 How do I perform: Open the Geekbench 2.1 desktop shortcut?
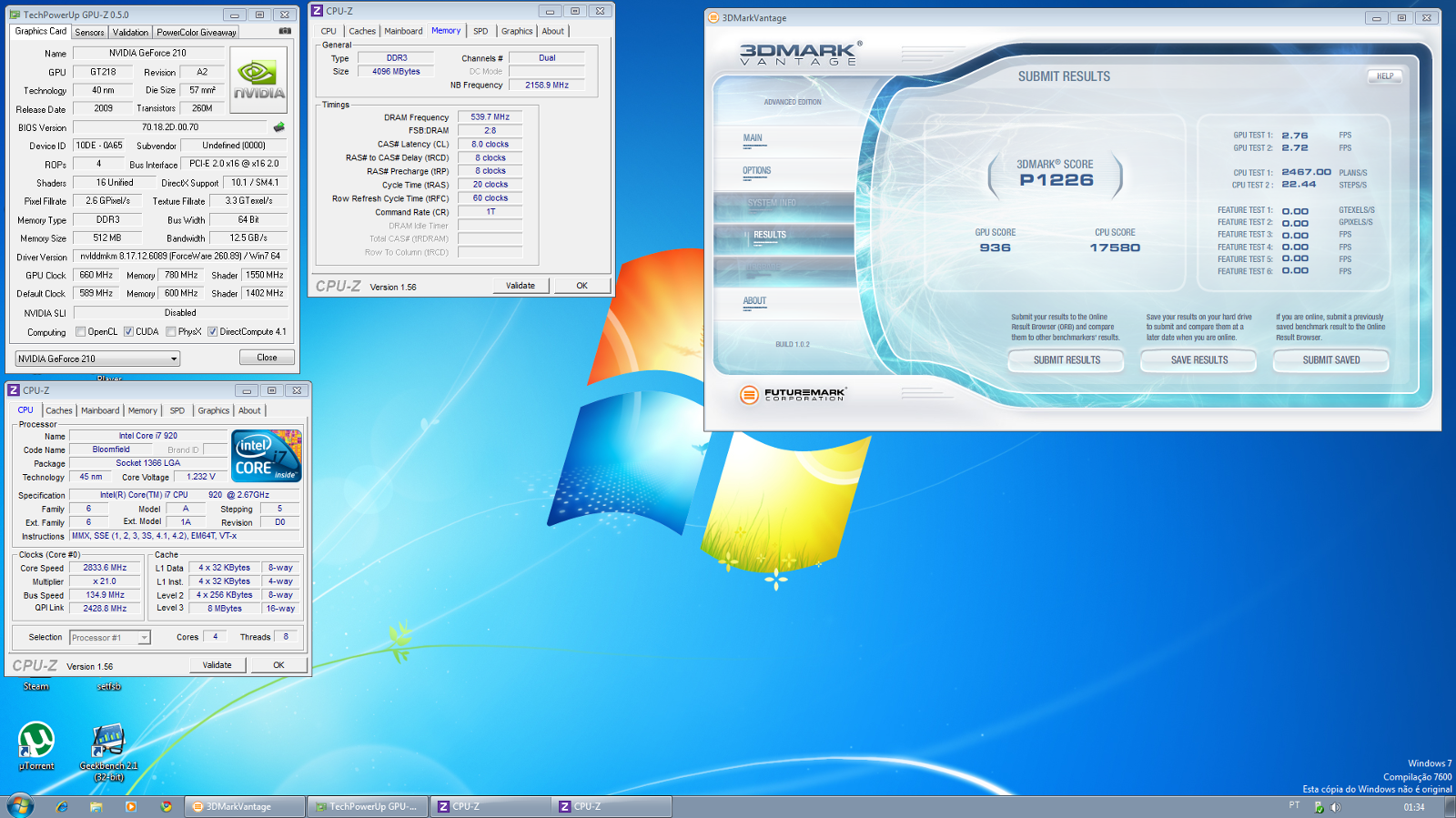pos(108,752)
